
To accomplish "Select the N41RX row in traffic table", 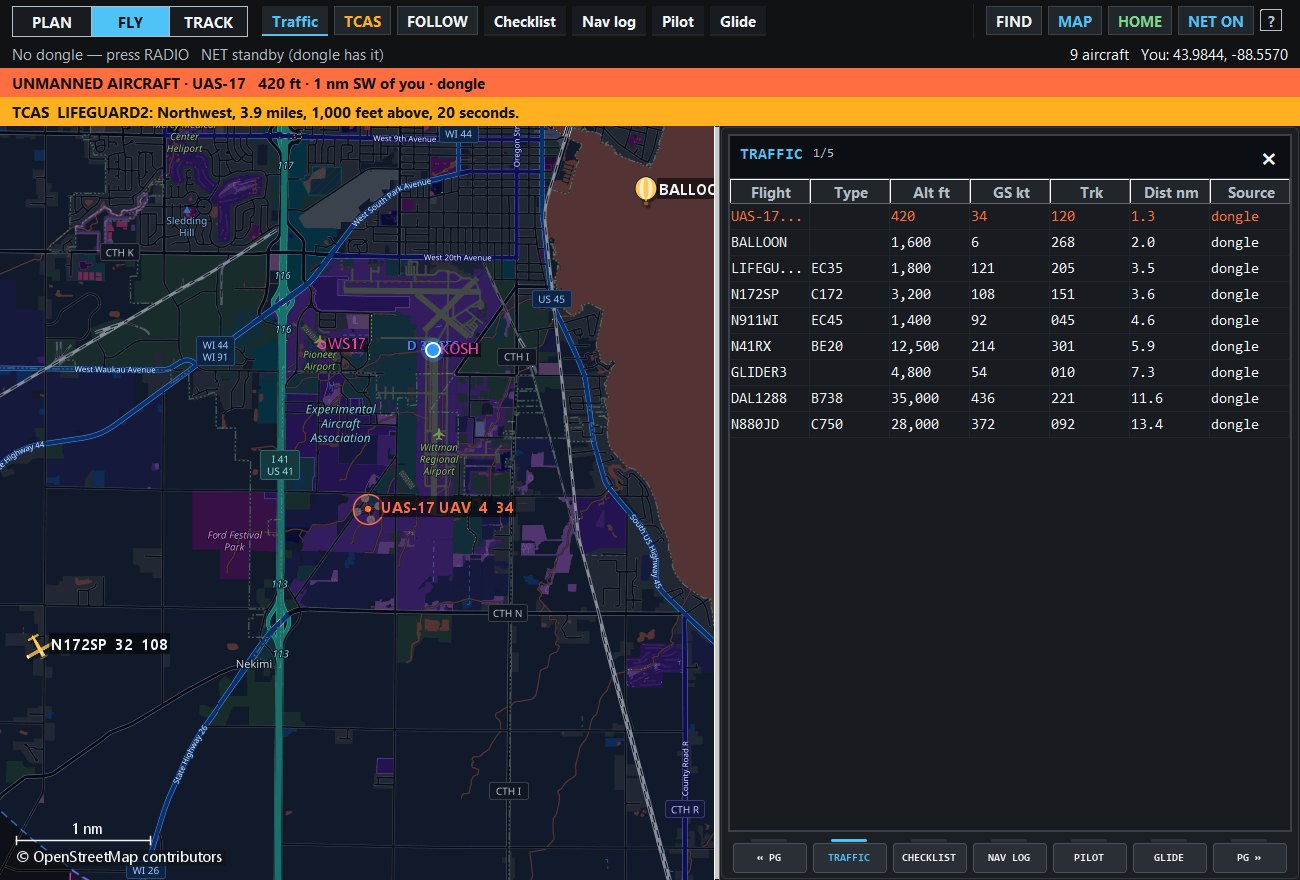I will click(1009, 346).
